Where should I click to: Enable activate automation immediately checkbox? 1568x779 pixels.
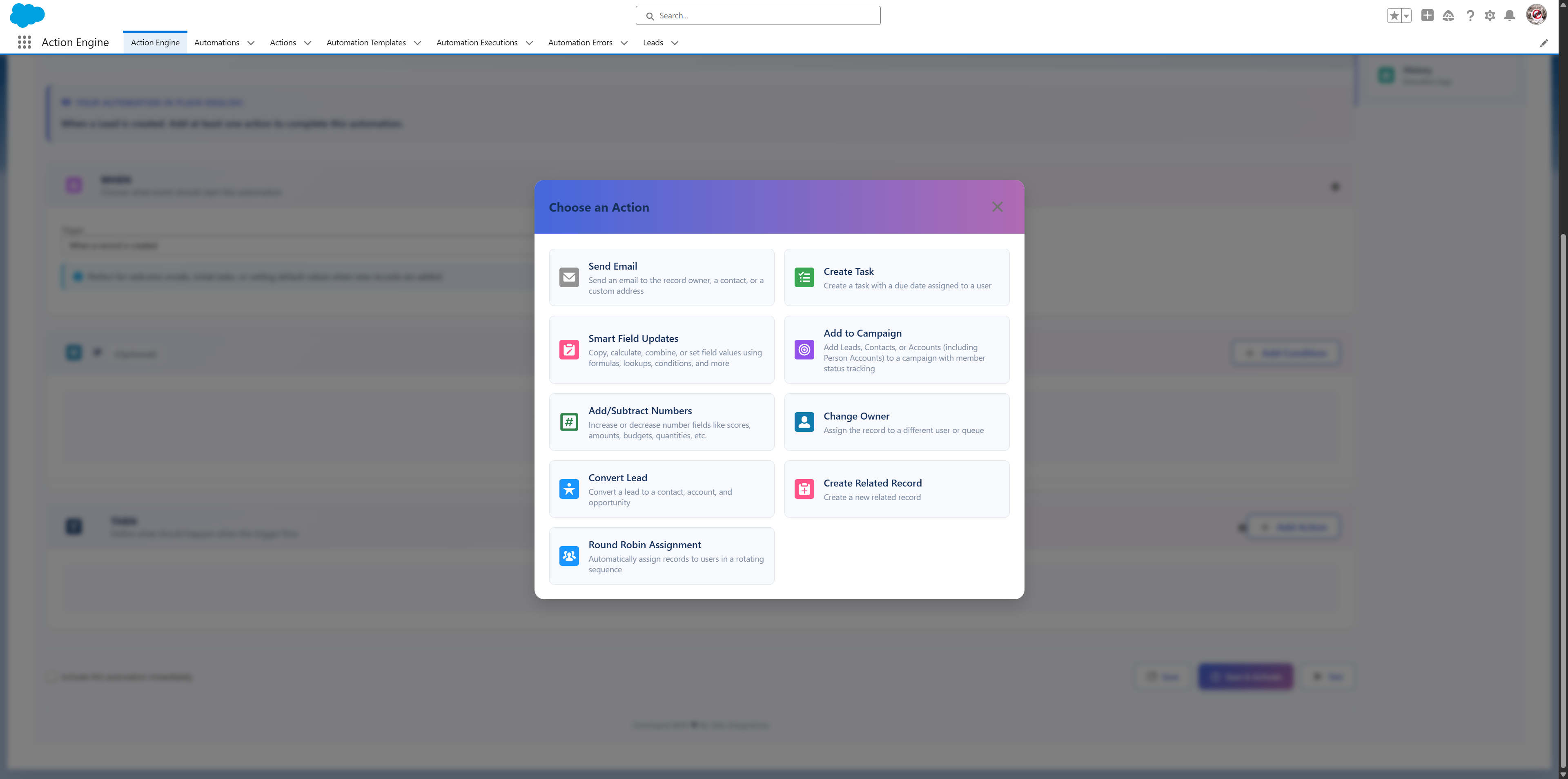click(51, 676)
